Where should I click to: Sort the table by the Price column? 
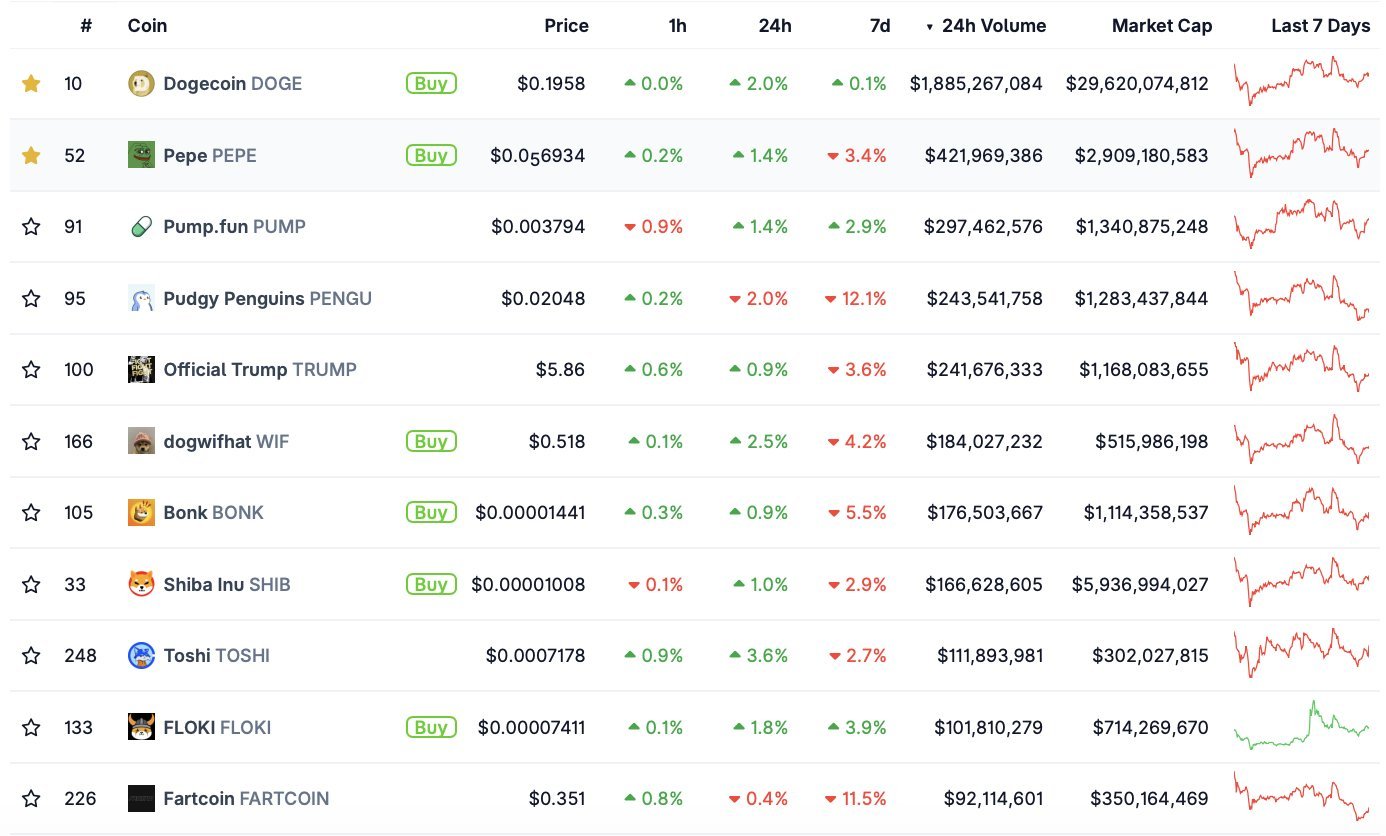(566, 26)
